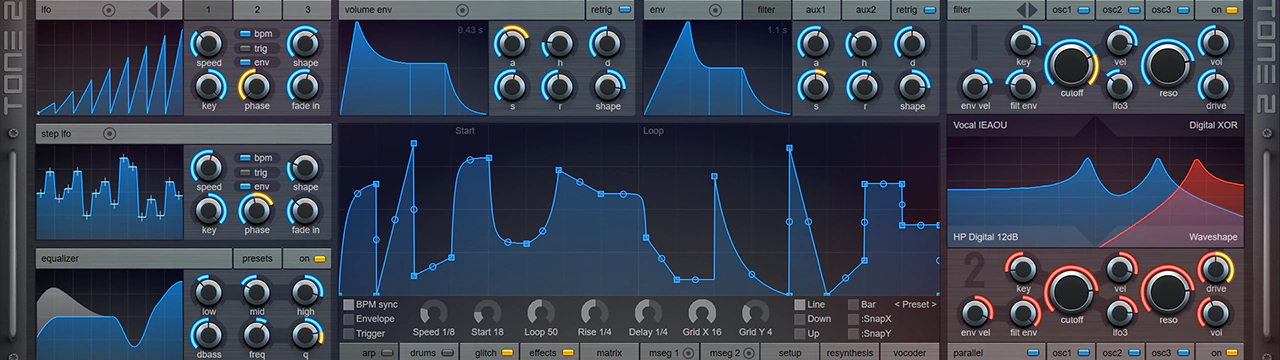
Task: Select the aux2 envelope tab
Action: [x=865, y=10]
